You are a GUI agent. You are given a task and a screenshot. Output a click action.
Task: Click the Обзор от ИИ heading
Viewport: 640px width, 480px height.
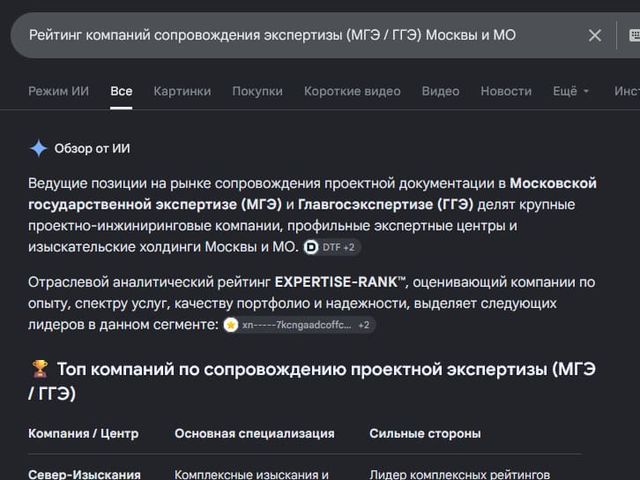point(92,149)
